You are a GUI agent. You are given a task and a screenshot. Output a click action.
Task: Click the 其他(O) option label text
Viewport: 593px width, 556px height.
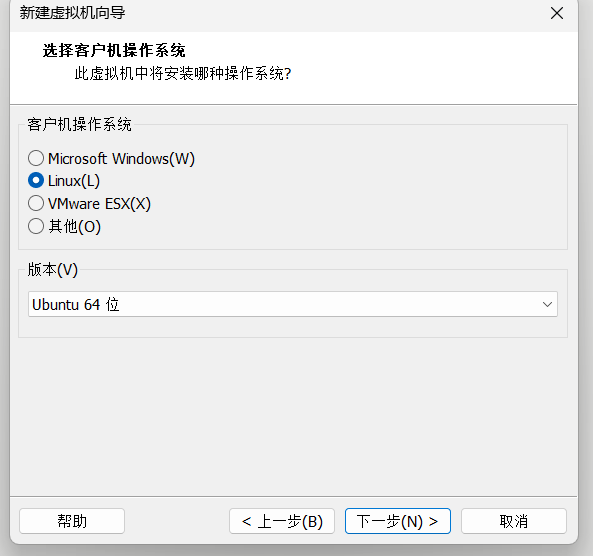point(75,227)
